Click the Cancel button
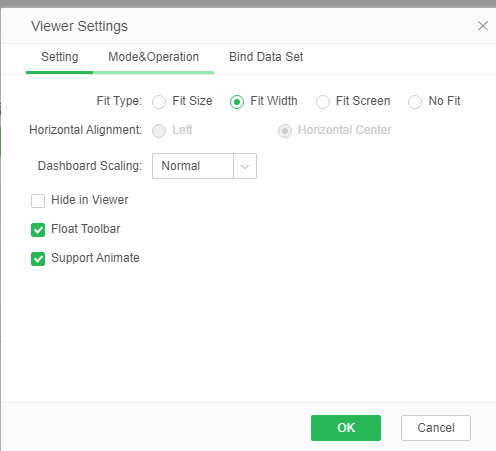This screenshot has height=451, width=496. click(436, 428)
